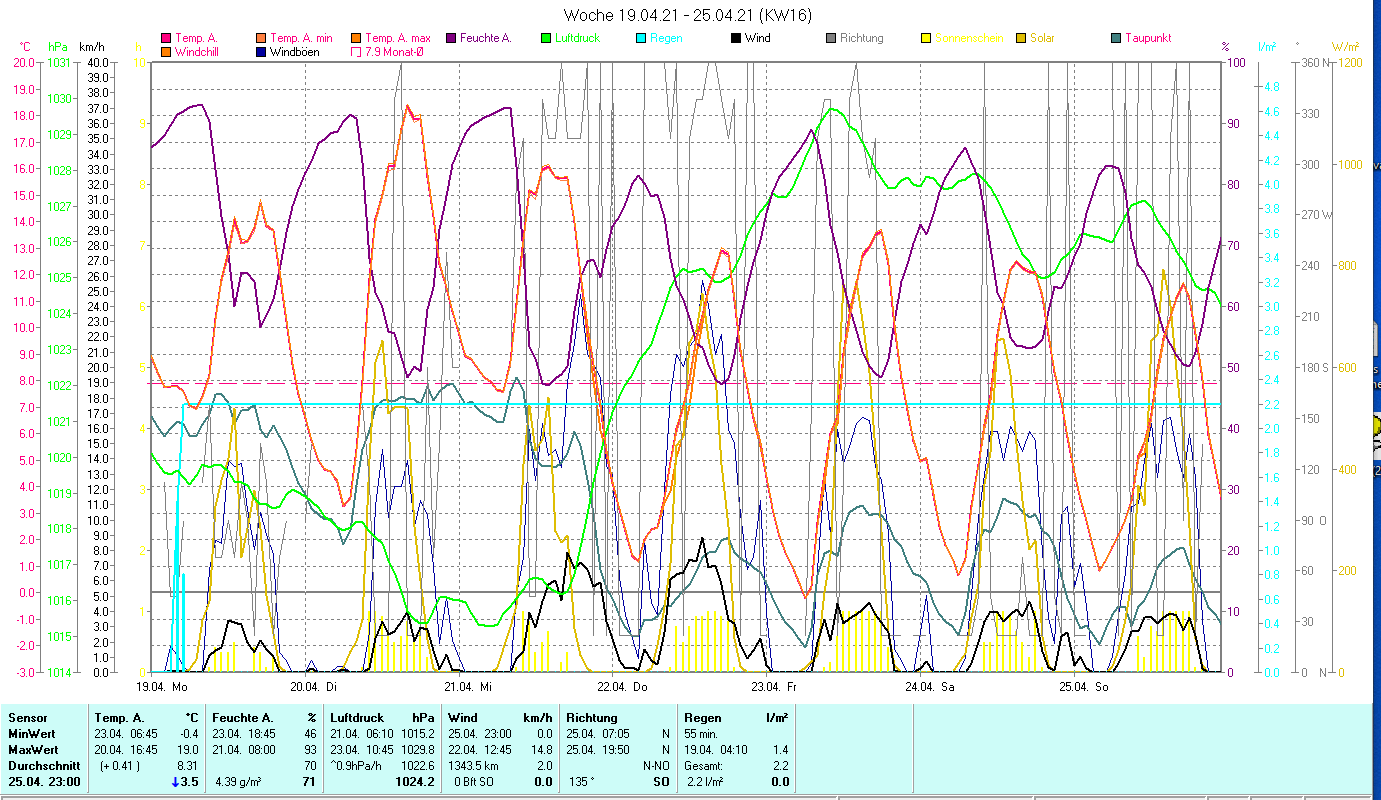Screen dimensions: 1381x800
Task: Click the yellow Sonnenschein legend swatch
Action: click(x=926, y=38)
